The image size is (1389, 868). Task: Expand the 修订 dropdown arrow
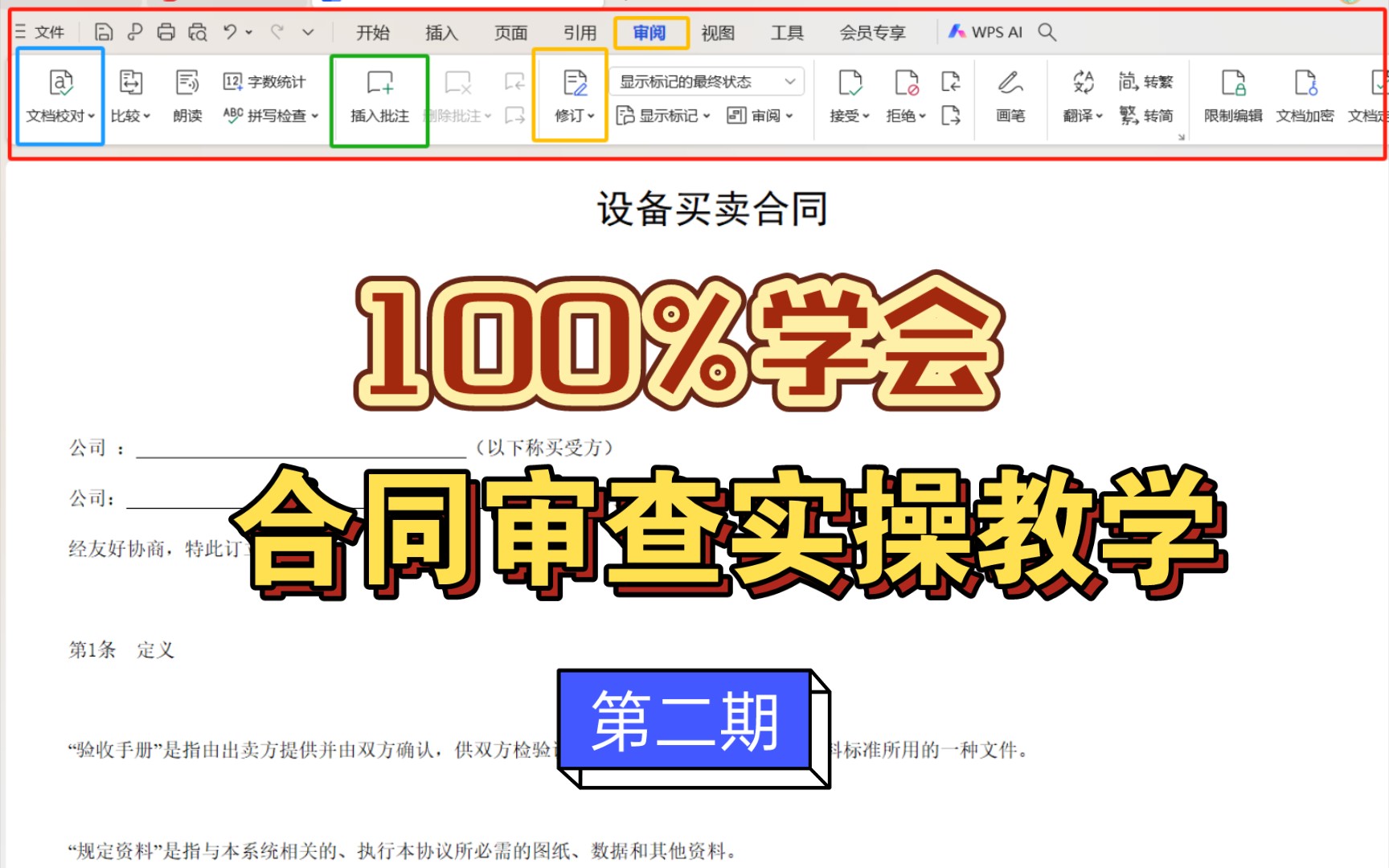click(591, 117)
